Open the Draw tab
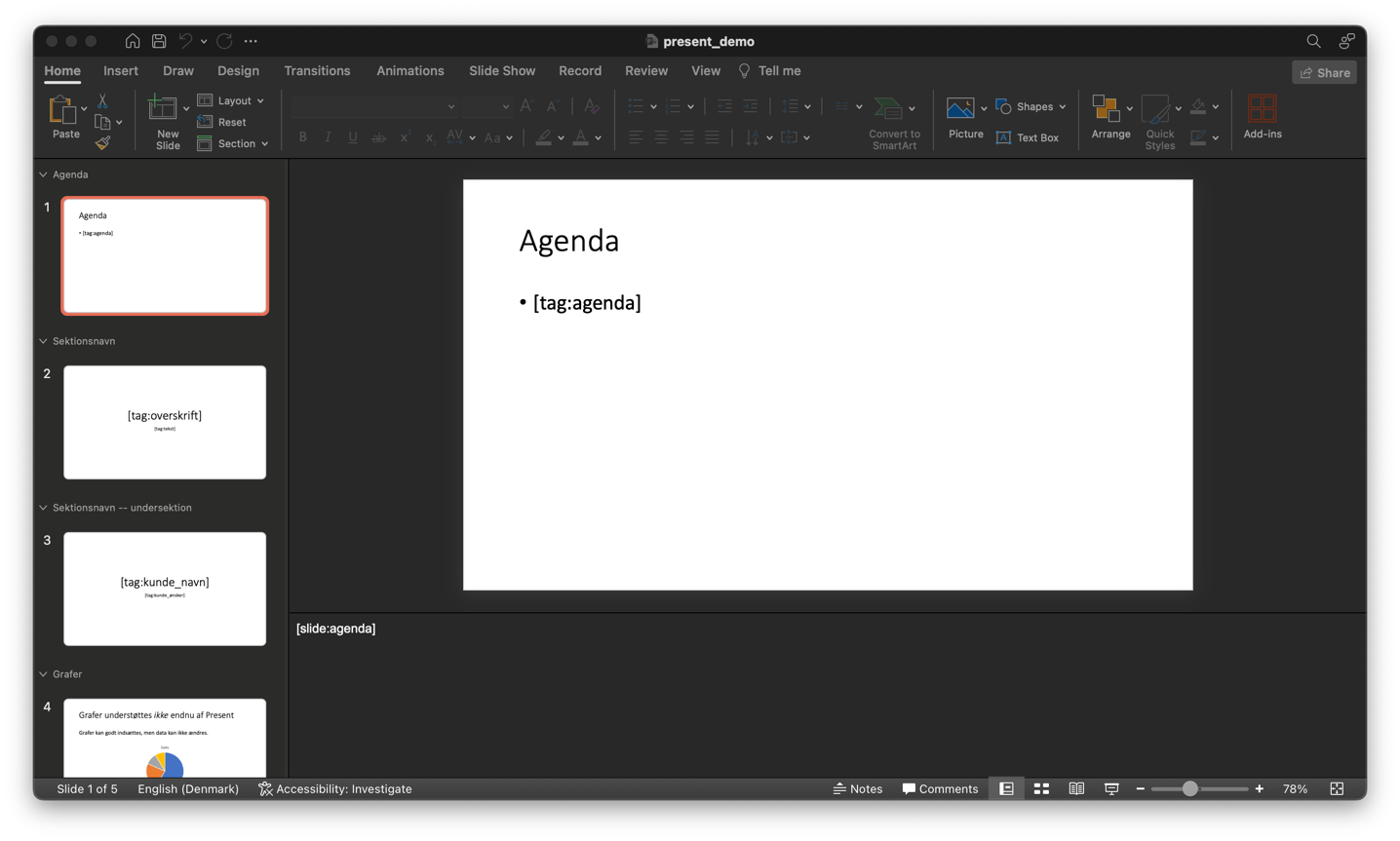The height and width of the screenshot is (841, 1400). pos(178,70)
